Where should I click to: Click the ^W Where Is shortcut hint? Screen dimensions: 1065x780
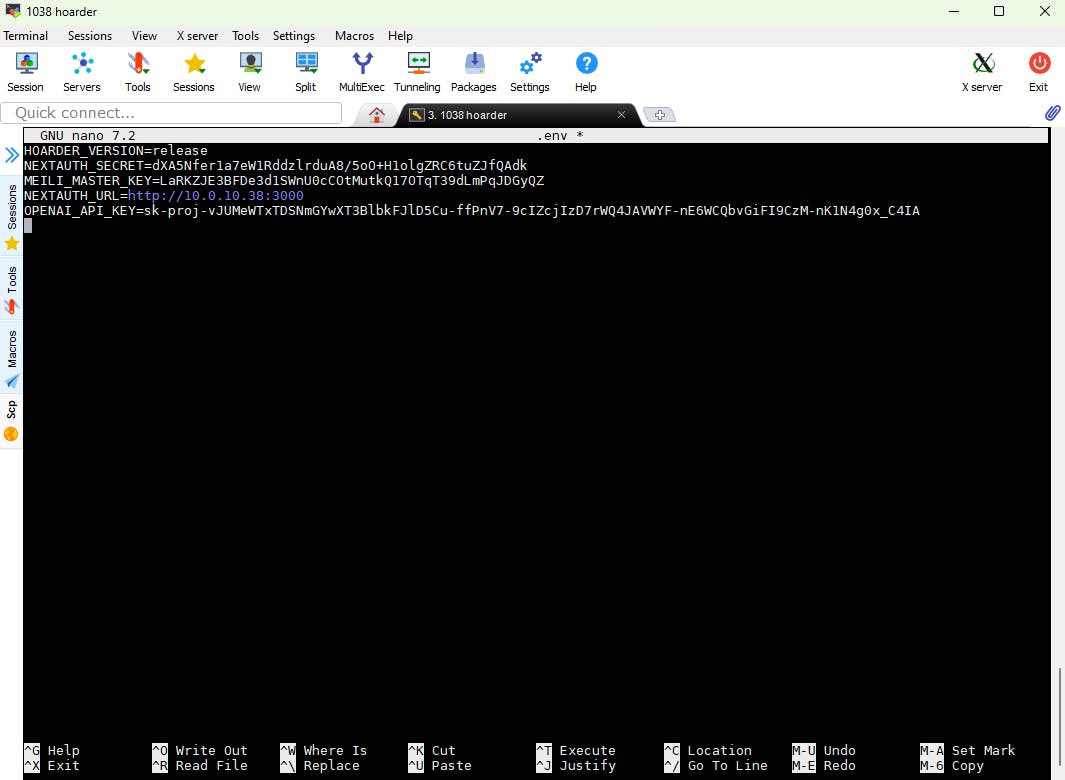pyautogui.click(x=323, y=751)
